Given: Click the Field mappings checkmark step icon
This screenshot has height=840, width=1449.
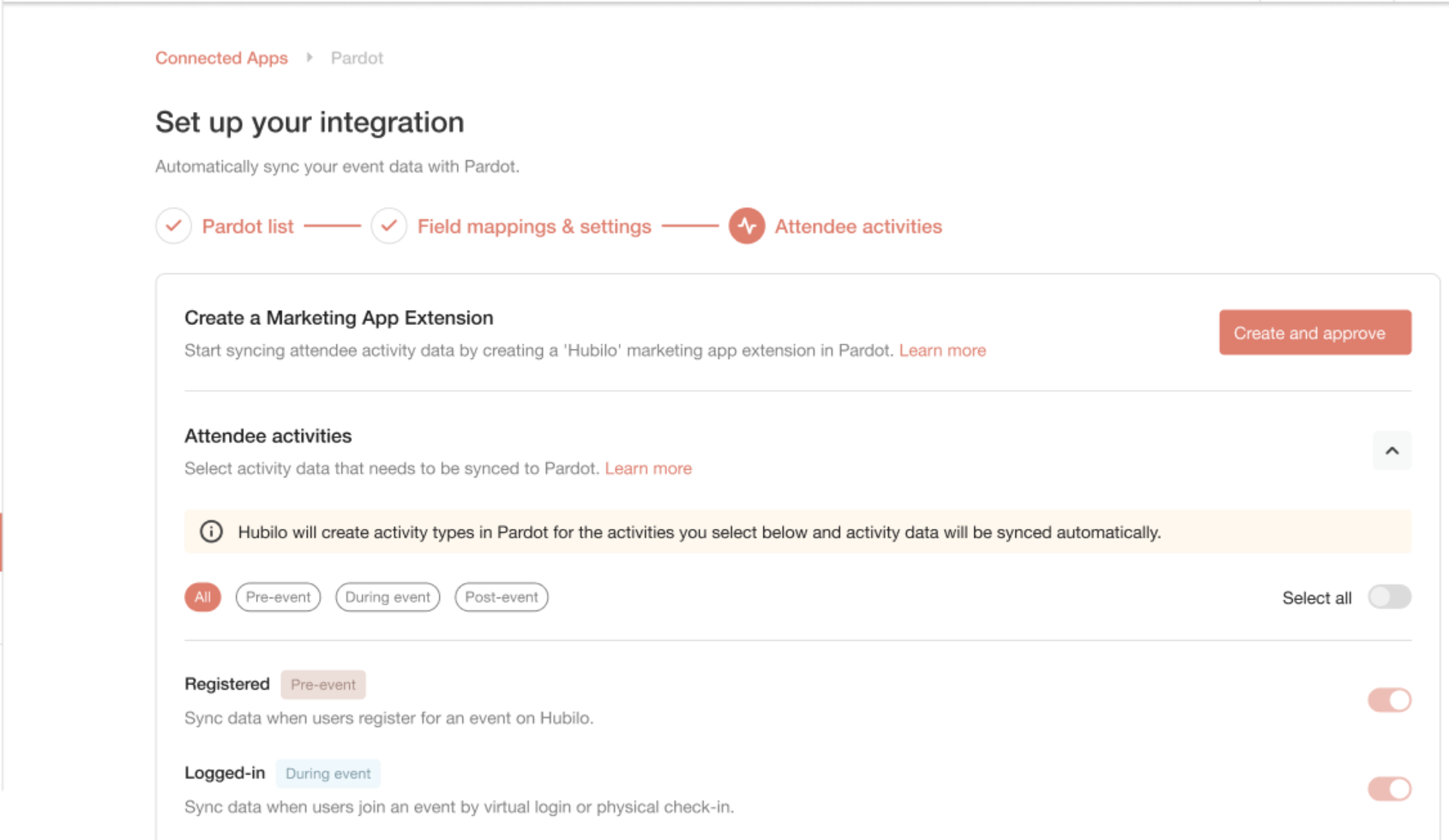Looking at the screenshot, I should tap(388, 226).
